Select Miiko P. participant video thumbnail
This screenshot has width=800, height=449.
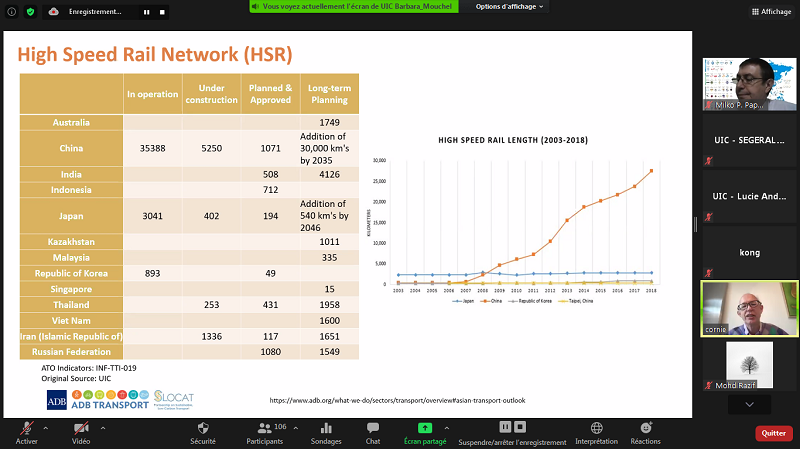[x=749, y=86]
